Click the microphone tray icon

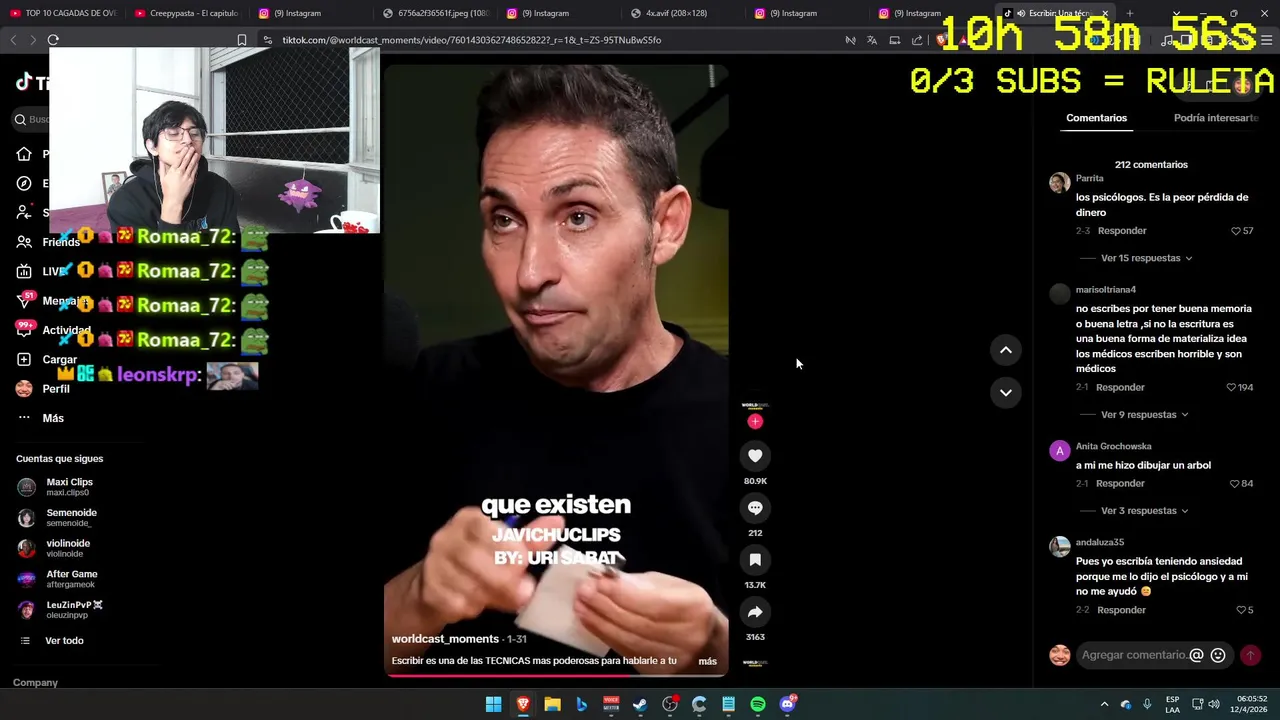click(1147, 704)
